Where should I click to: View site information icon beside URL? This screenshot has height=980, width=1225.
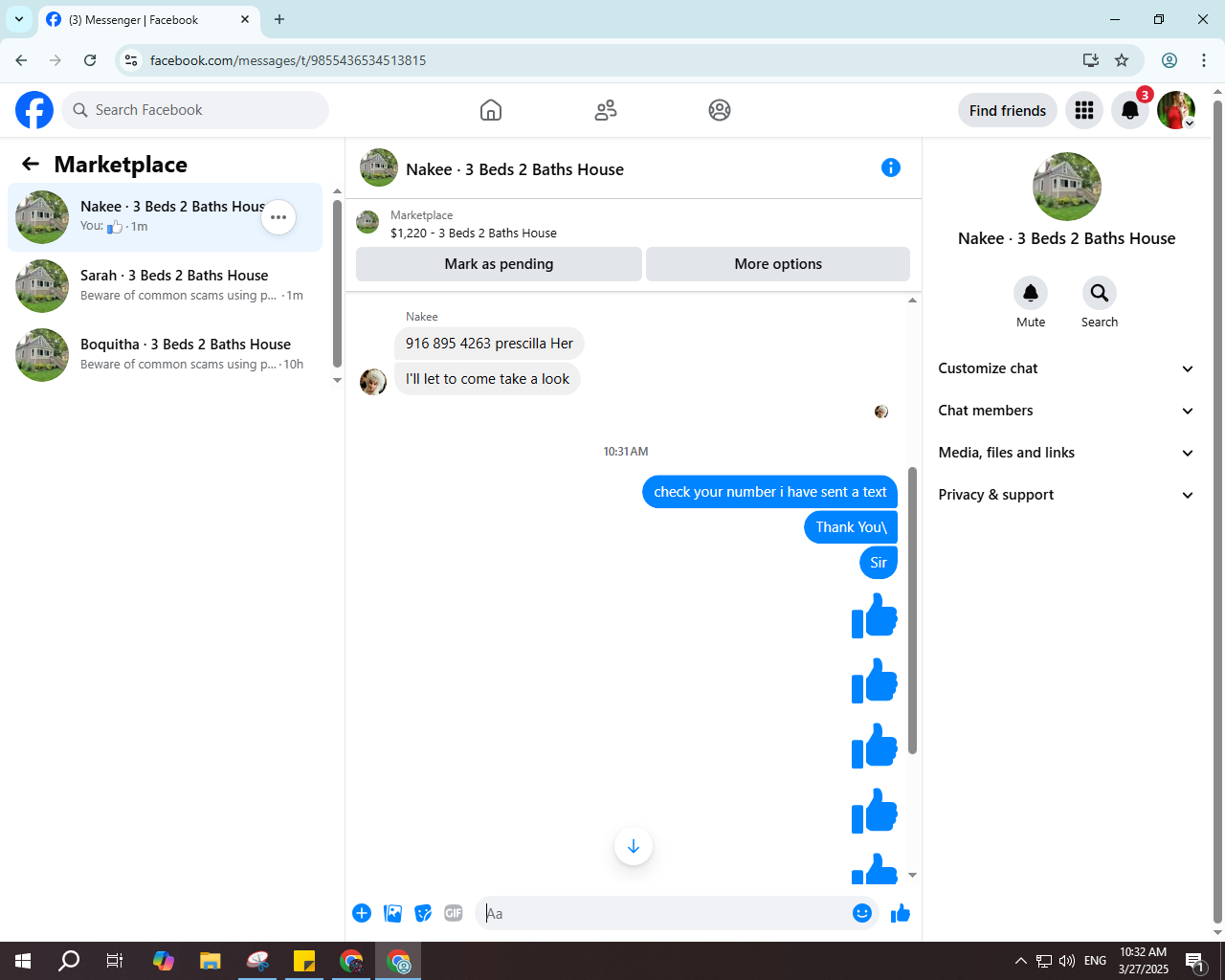[x=131, y=60]
